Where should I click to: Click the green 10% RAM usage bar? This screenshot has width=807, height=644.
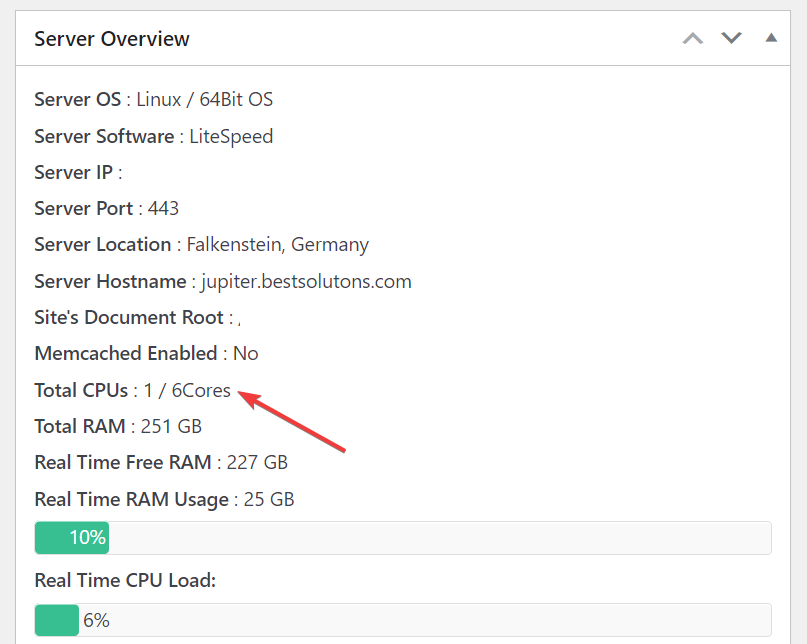pos(72,538)
